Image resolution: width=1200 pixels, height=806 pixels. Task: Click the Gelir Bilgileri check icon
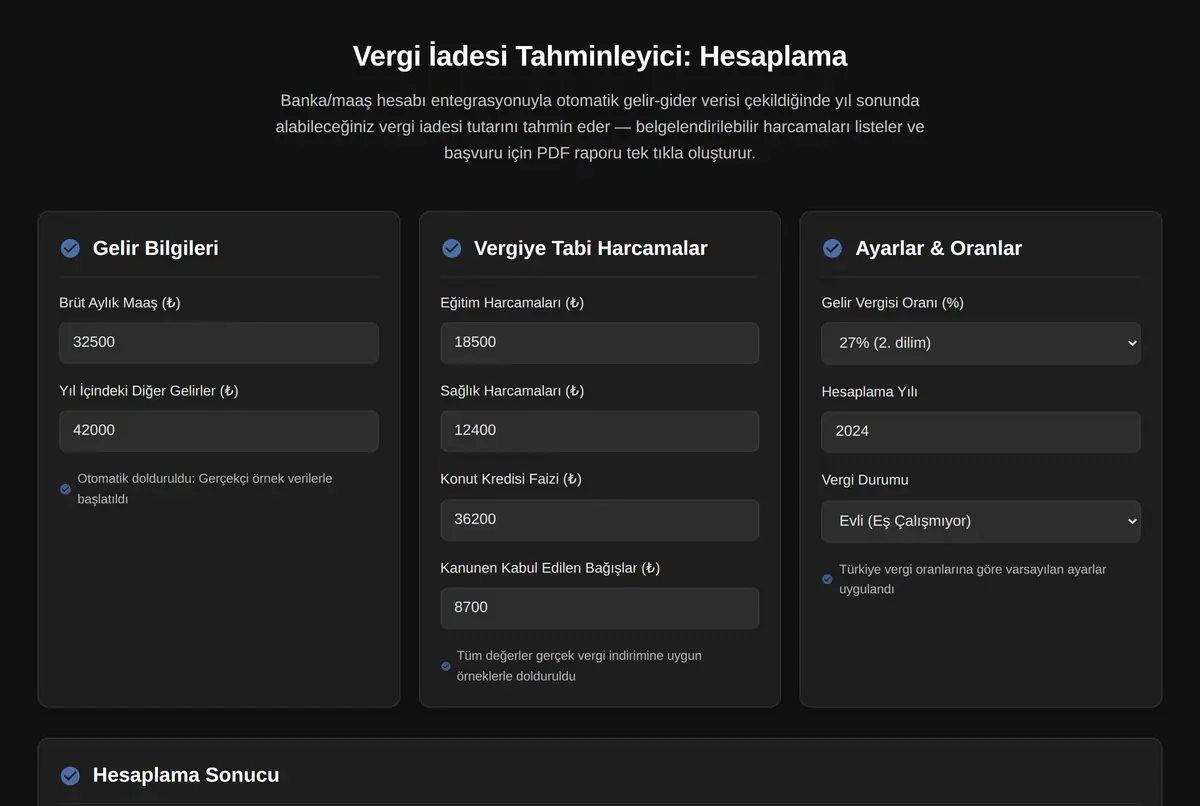click(x=70, y=248)
